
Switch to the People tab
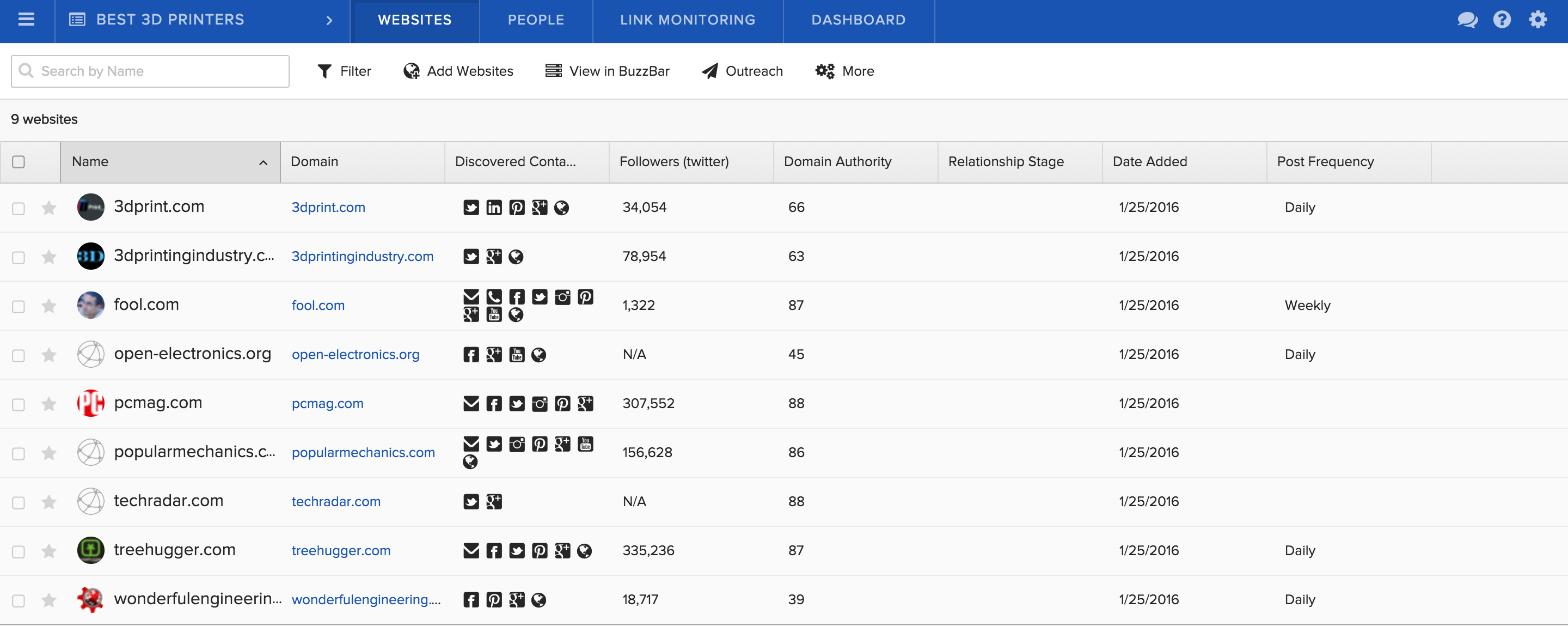click(x=536, y=20)
